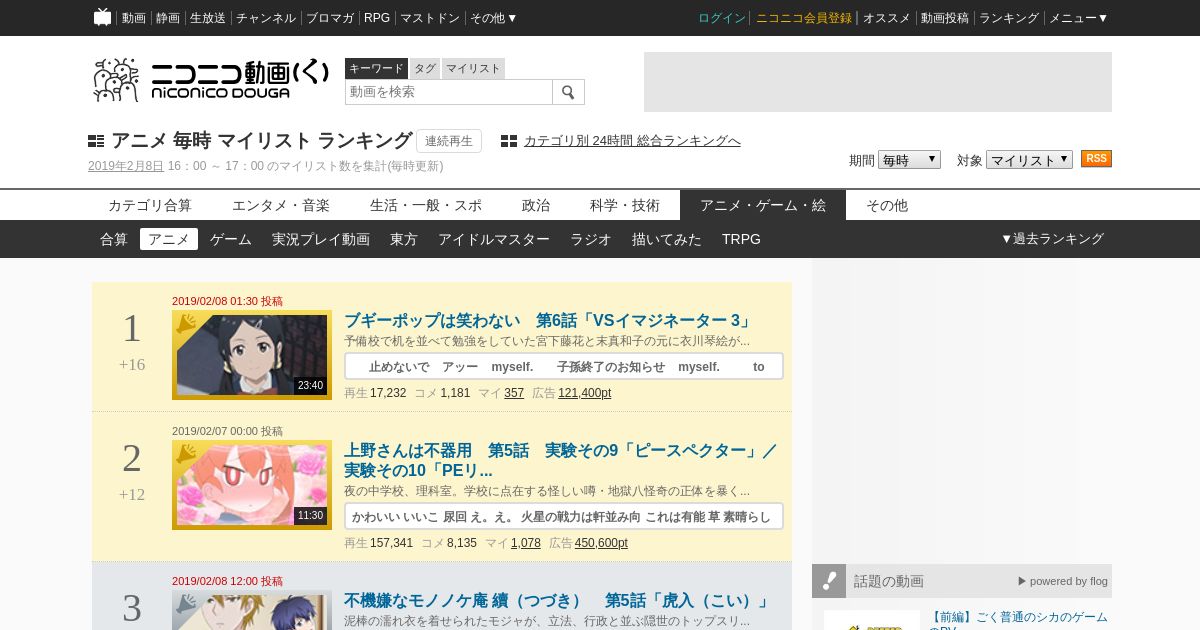Open the 動画投稿 link

pos(945,18)
